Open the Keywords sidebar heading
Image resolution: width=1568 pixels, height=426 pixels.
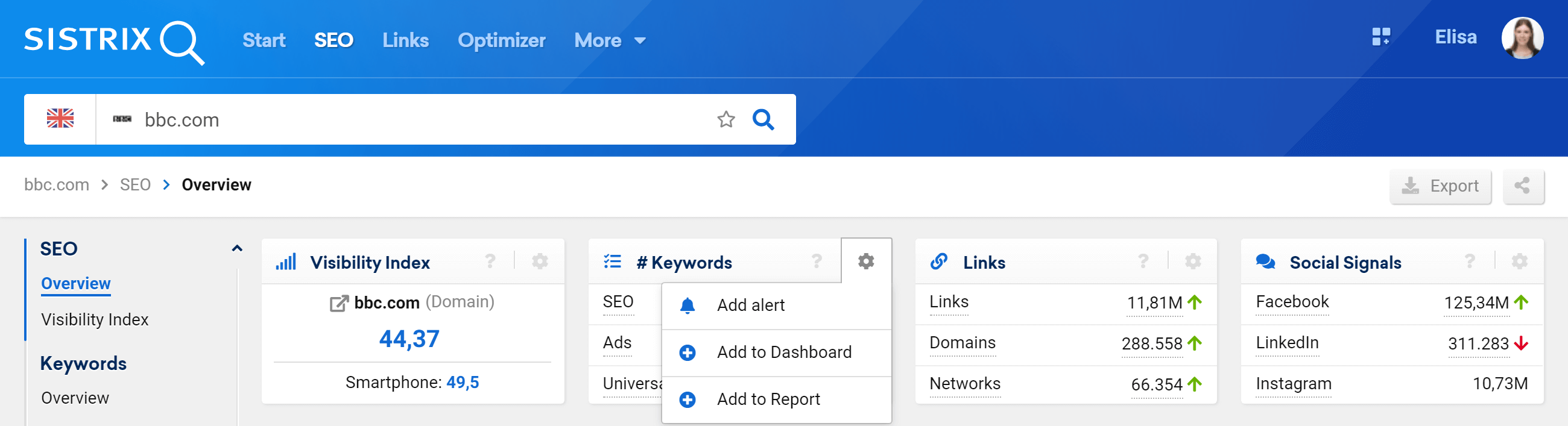coord(83,363)
